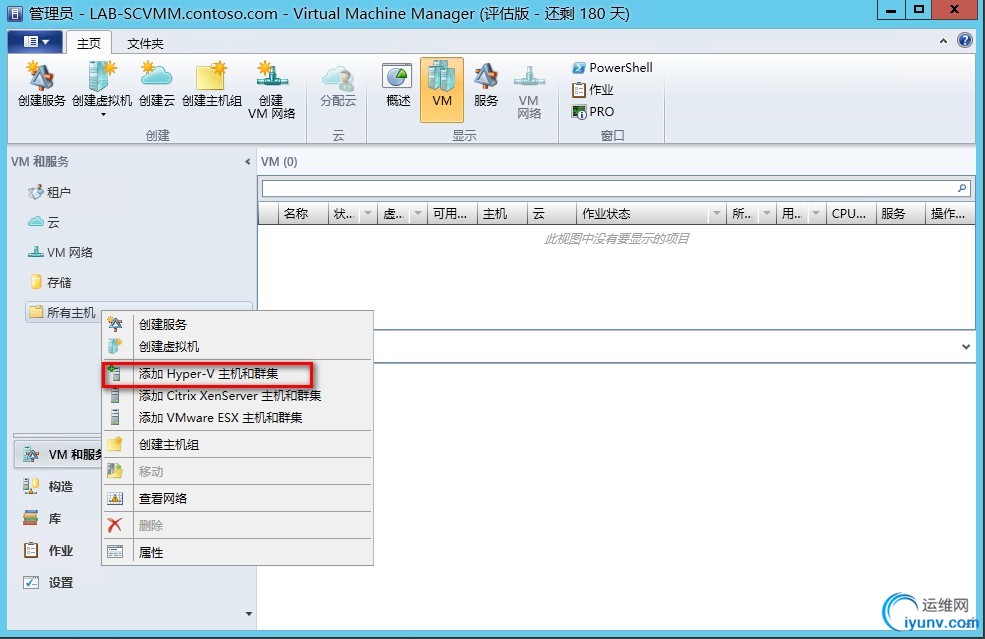Choose 创建虚拟机 from the context menu
Screen dimensions: 985x639
237,346
